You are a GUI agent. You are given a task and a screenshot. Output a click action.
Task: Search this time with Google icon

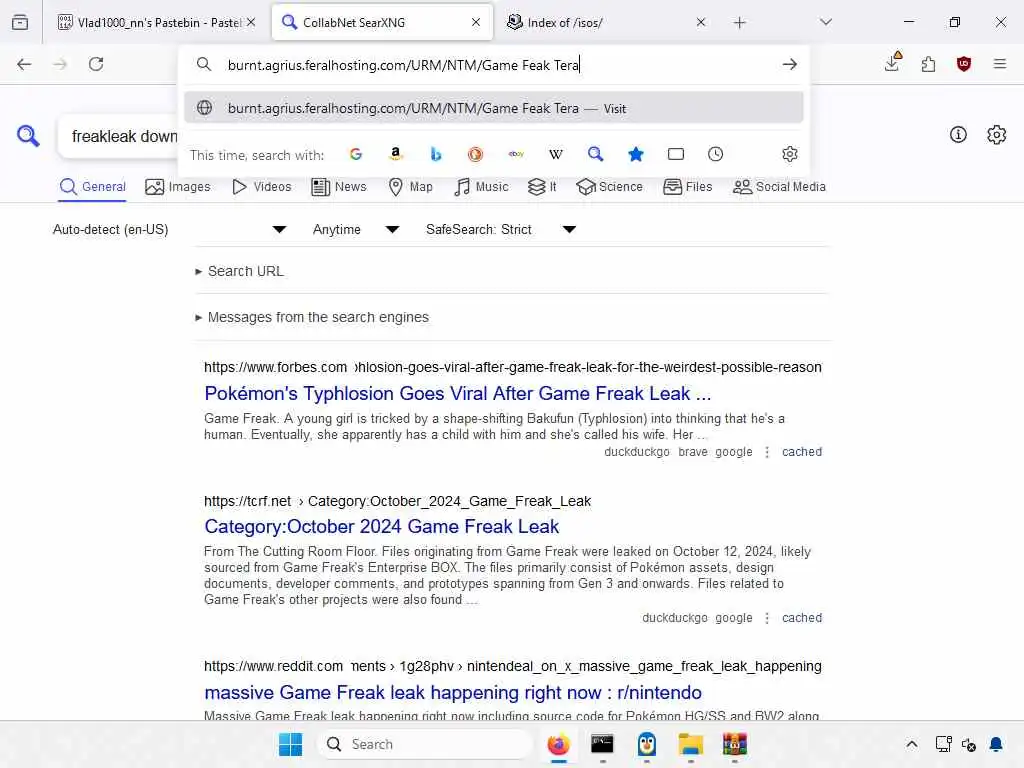pyautogui.click(x=356, y=154)
